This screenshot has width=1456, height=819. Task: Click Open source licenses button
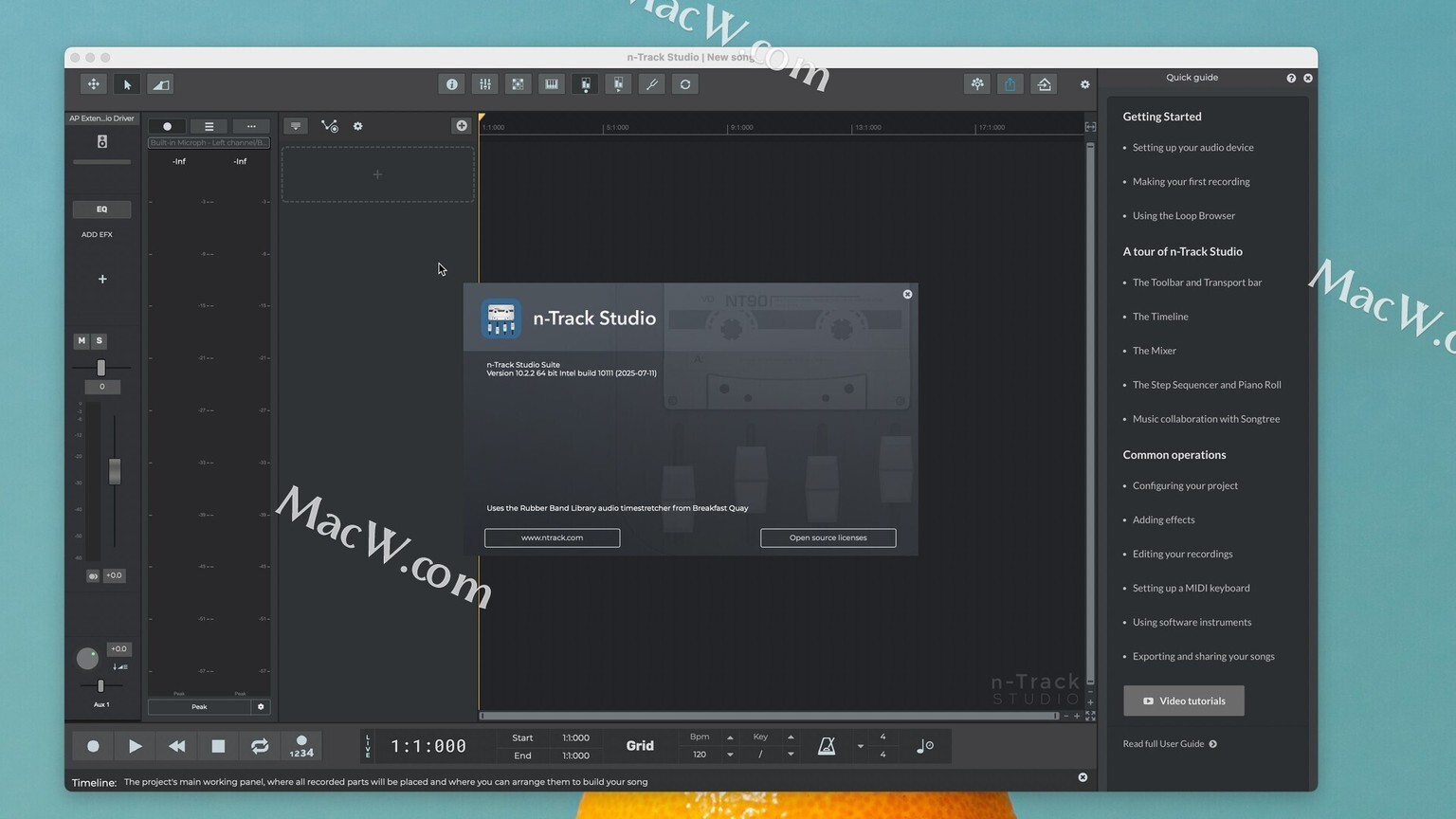tap(828, 537)
